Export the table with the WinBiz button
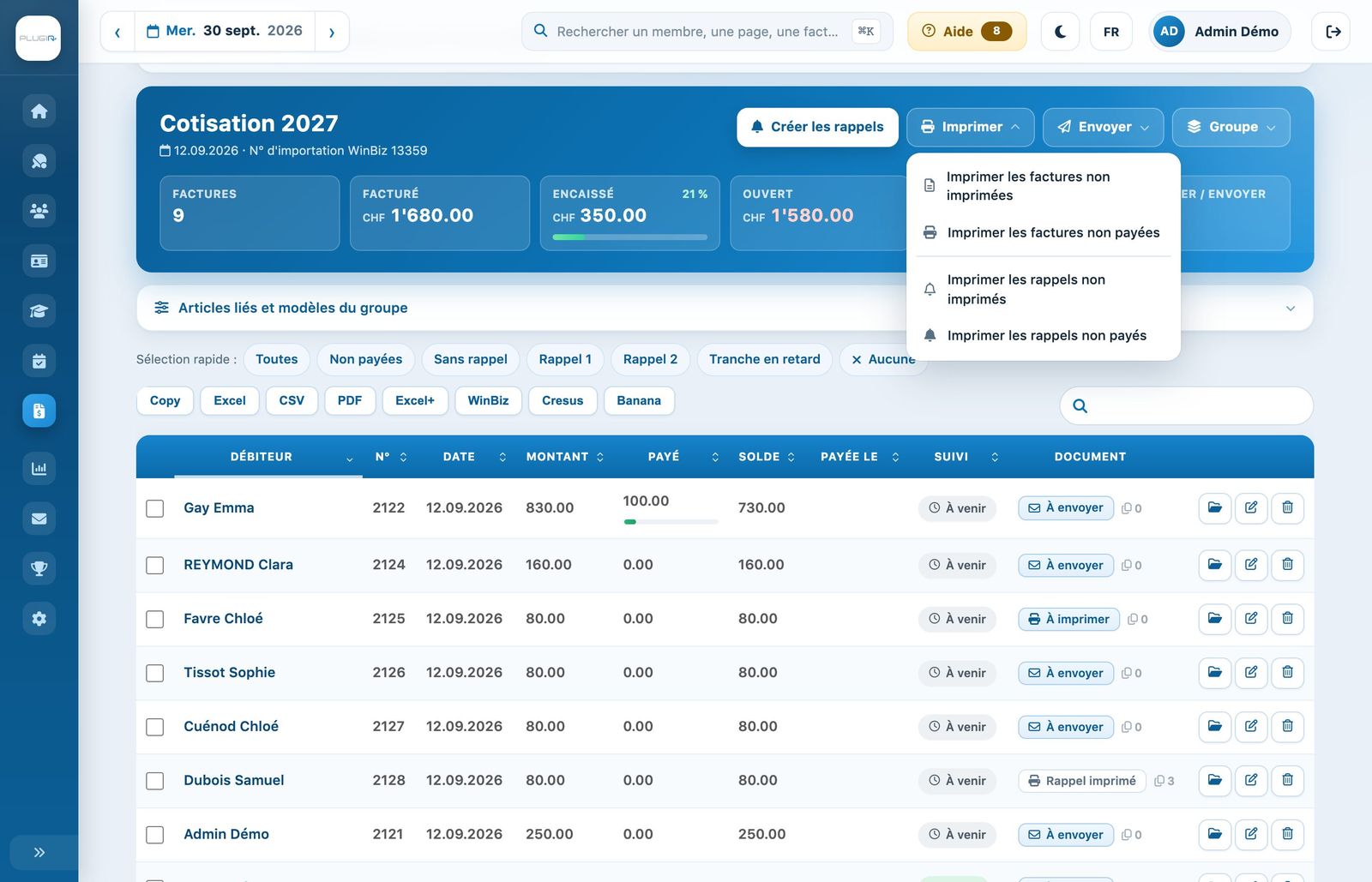This screenshot has height=882, width=1372. tap(488, 400)
